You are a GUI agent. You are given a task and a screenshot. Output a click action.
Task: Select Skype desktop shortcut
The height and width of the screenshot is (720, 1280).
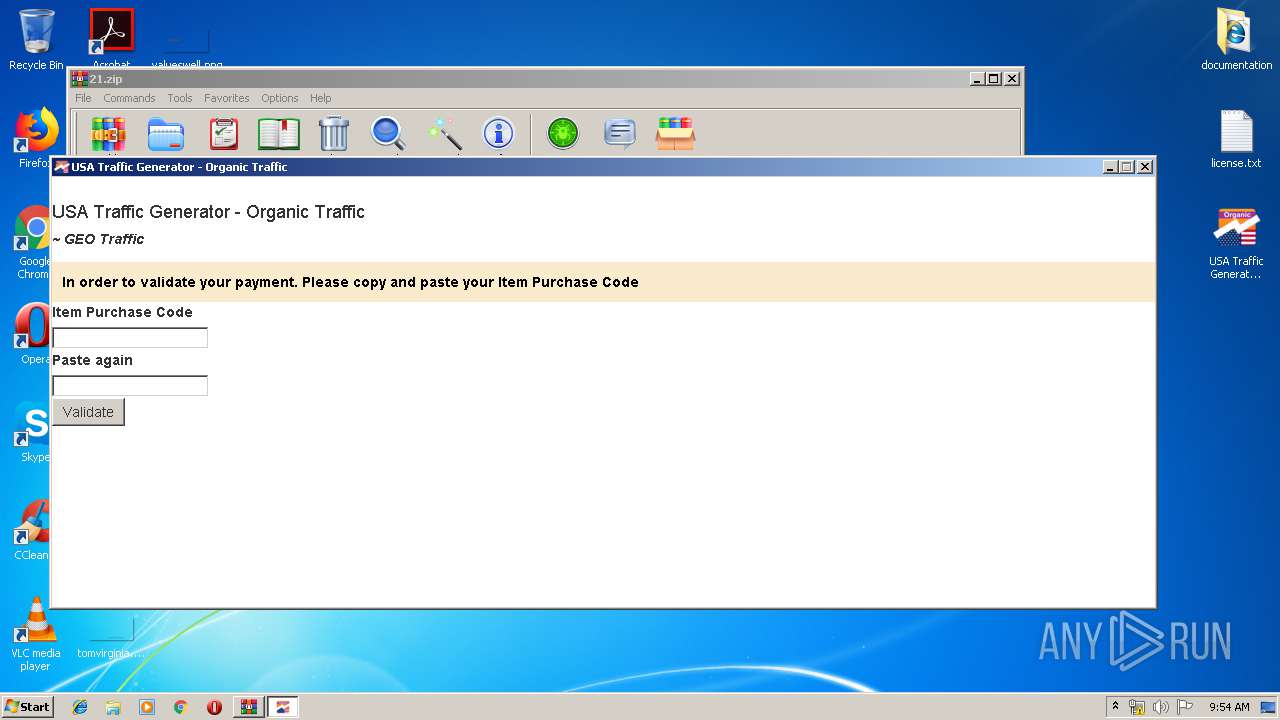click(x=33, y=431)
